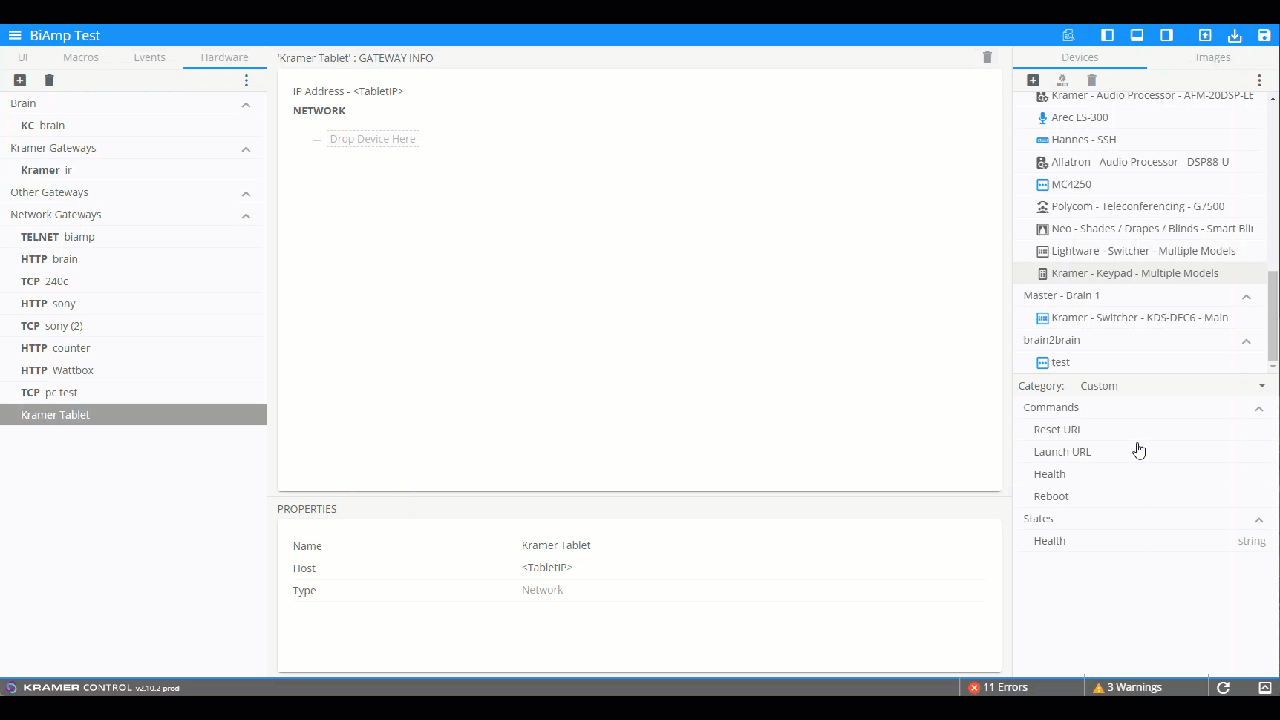
Task: Add a new gateway in the Hardware panel
Action: pyautogui.click(x=20, y=80)
